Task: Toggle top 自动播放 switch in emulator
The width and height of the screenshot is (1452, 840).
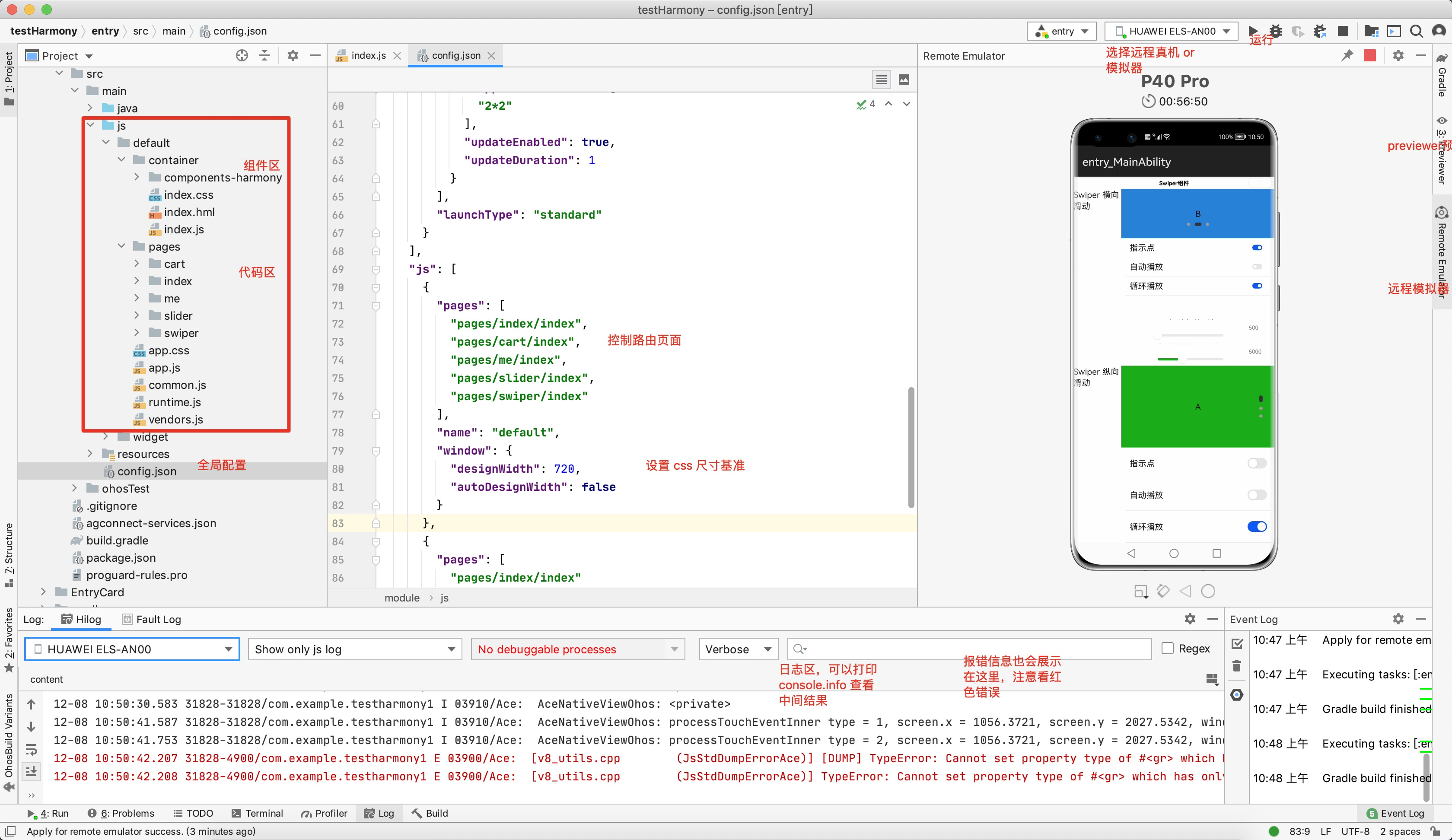Action: click(x=1257, y=267)
